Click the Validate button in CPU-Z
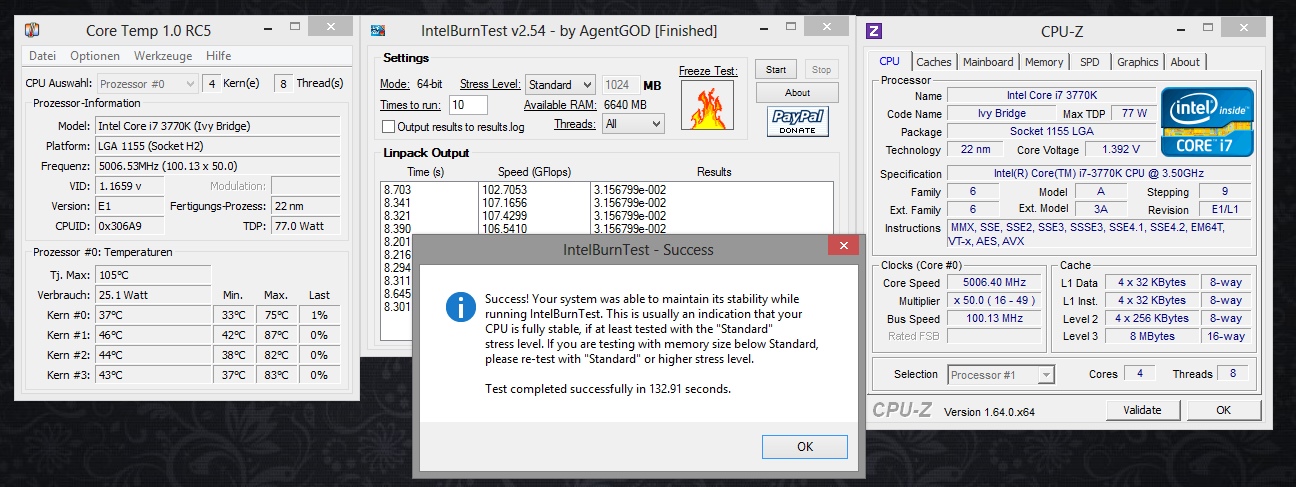 point(1142,410)
